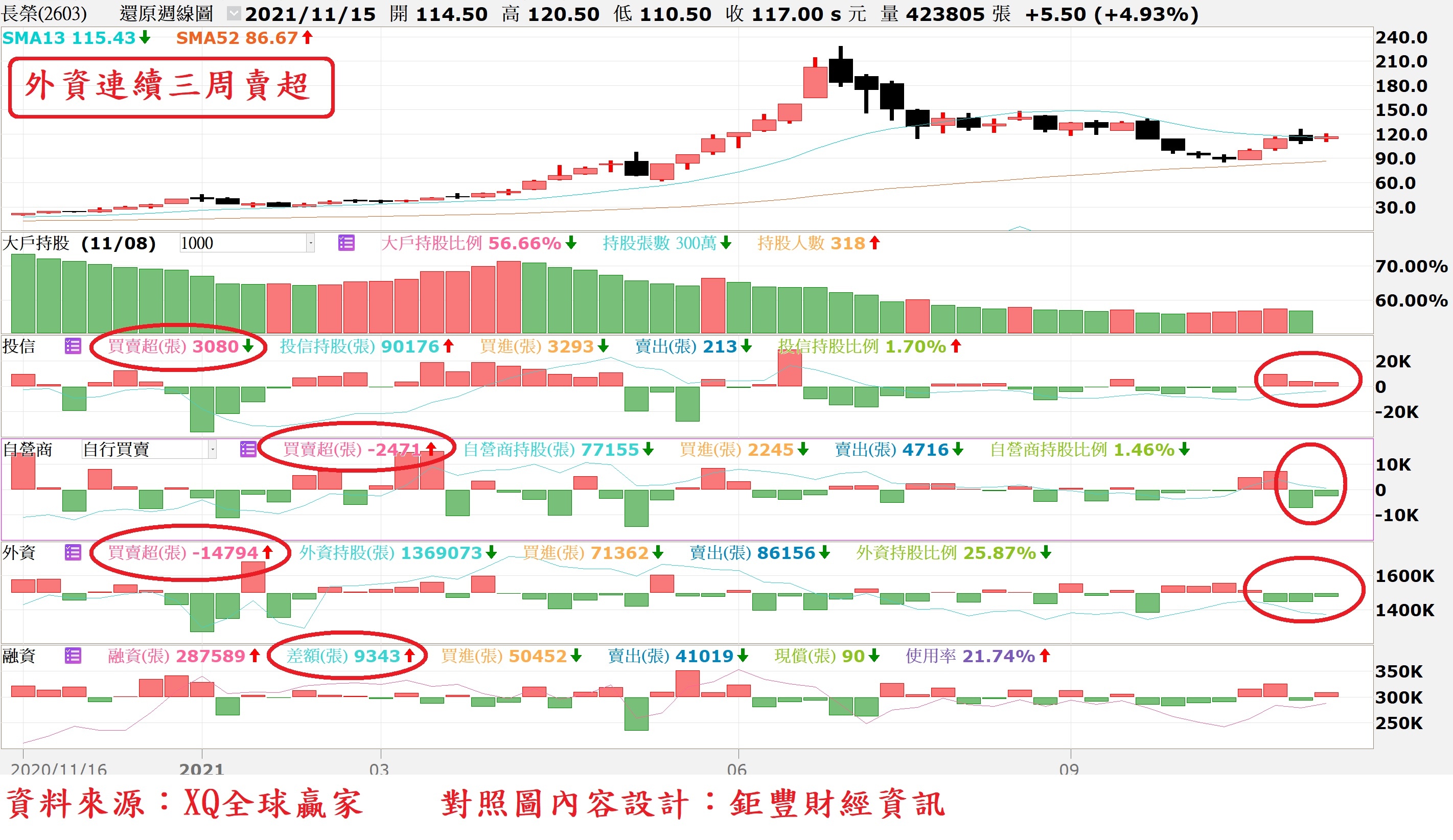Expand the 自行買賣 dealer type dropdown
The width and height of the screenshot is (1453, 840).
coord(212,449)
